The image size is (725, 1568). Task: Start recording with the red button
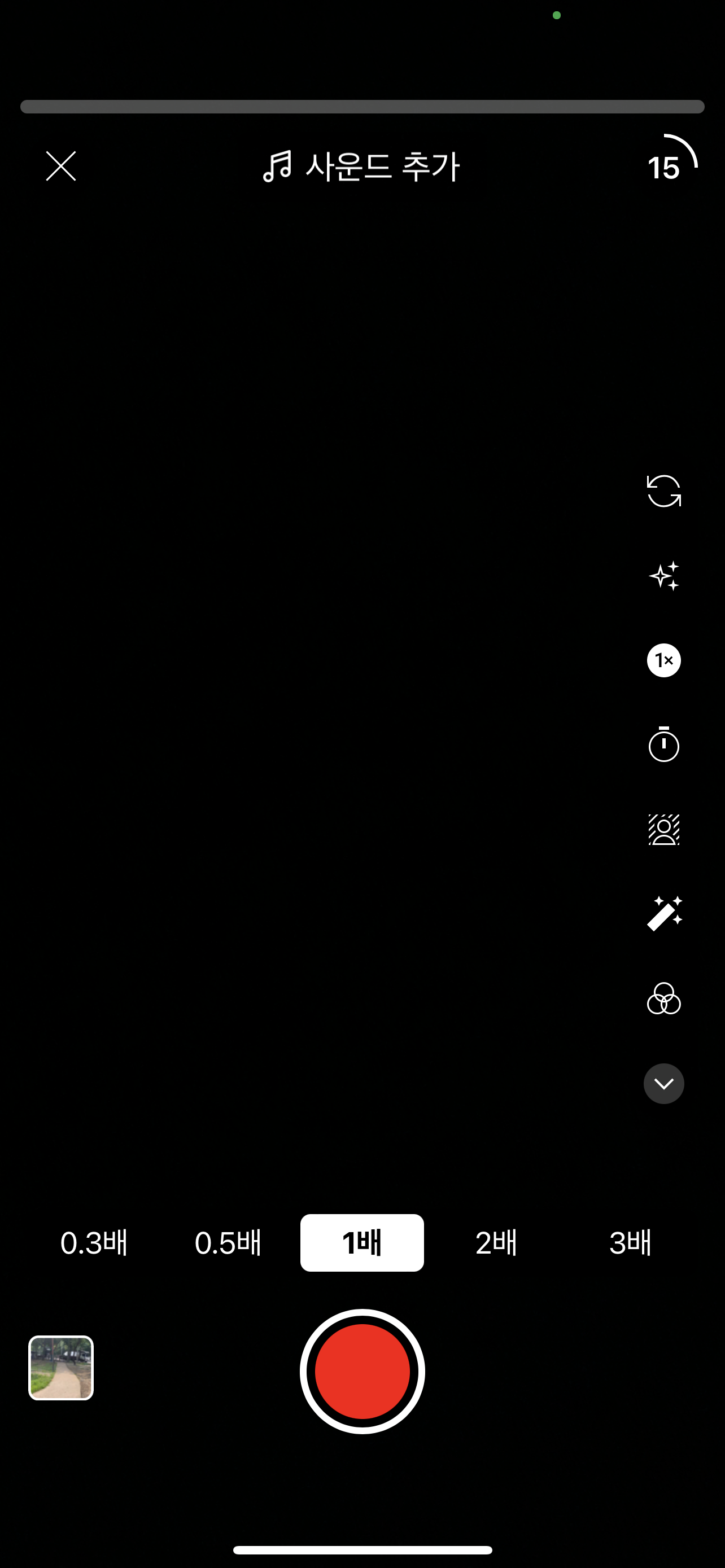coord(362,1372)
